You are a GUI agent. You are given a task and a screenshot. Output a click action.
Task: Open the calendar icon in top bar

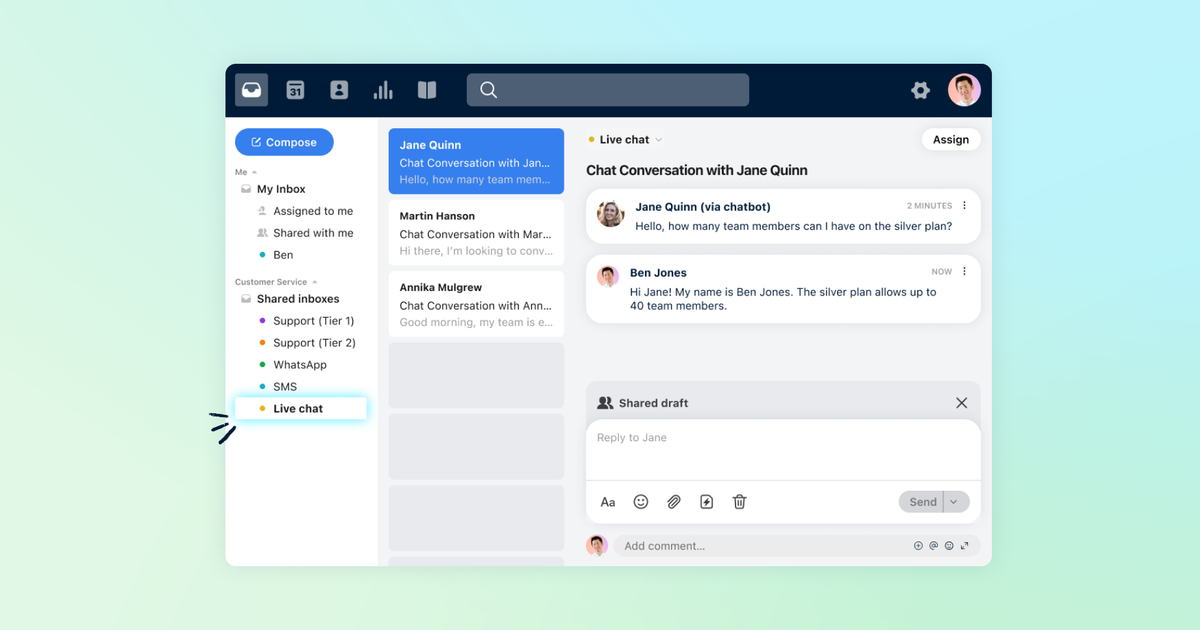click(295, 90)
